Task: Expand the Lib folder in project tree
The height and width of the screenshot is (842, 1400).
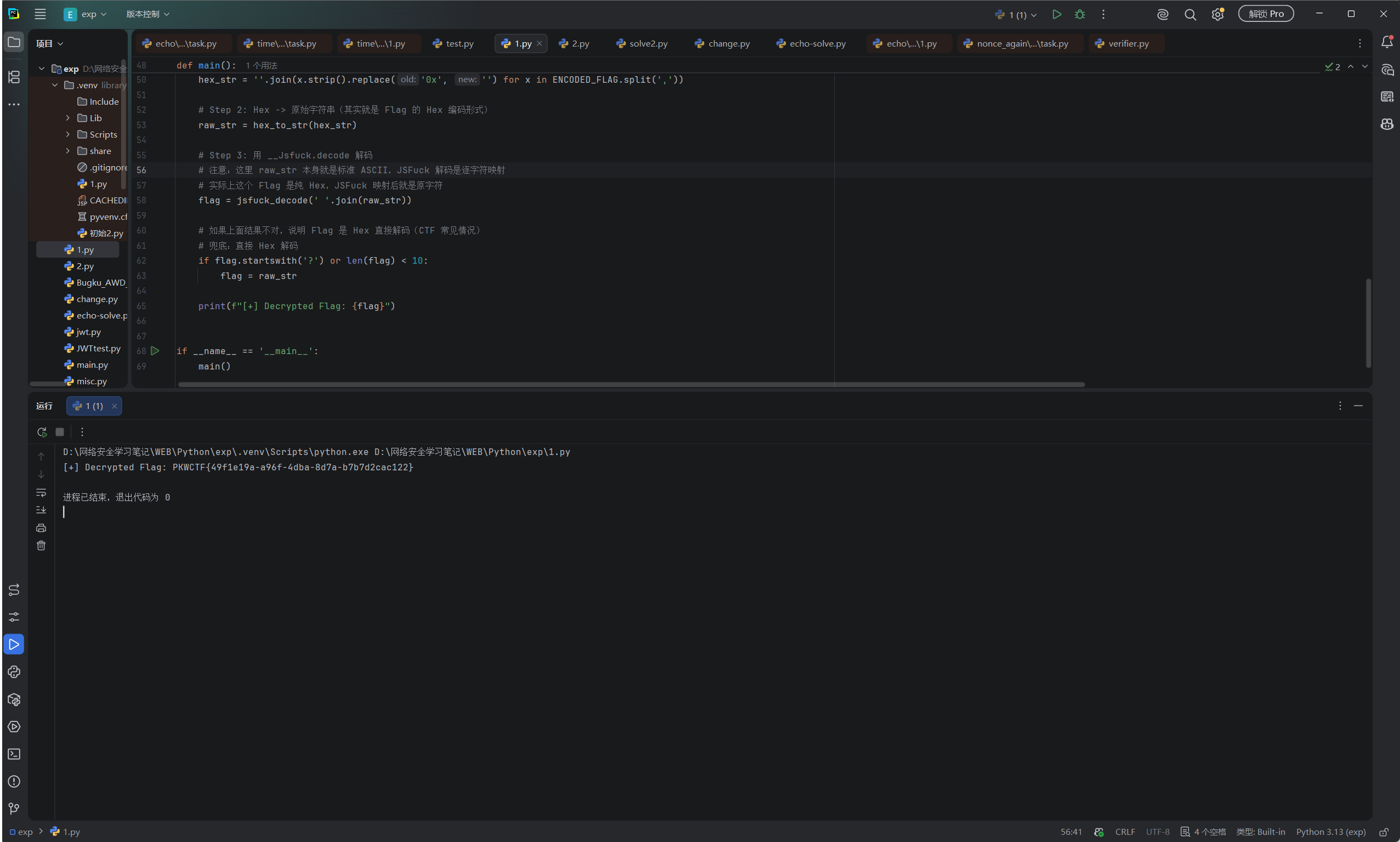Action: tap(68, 118)
